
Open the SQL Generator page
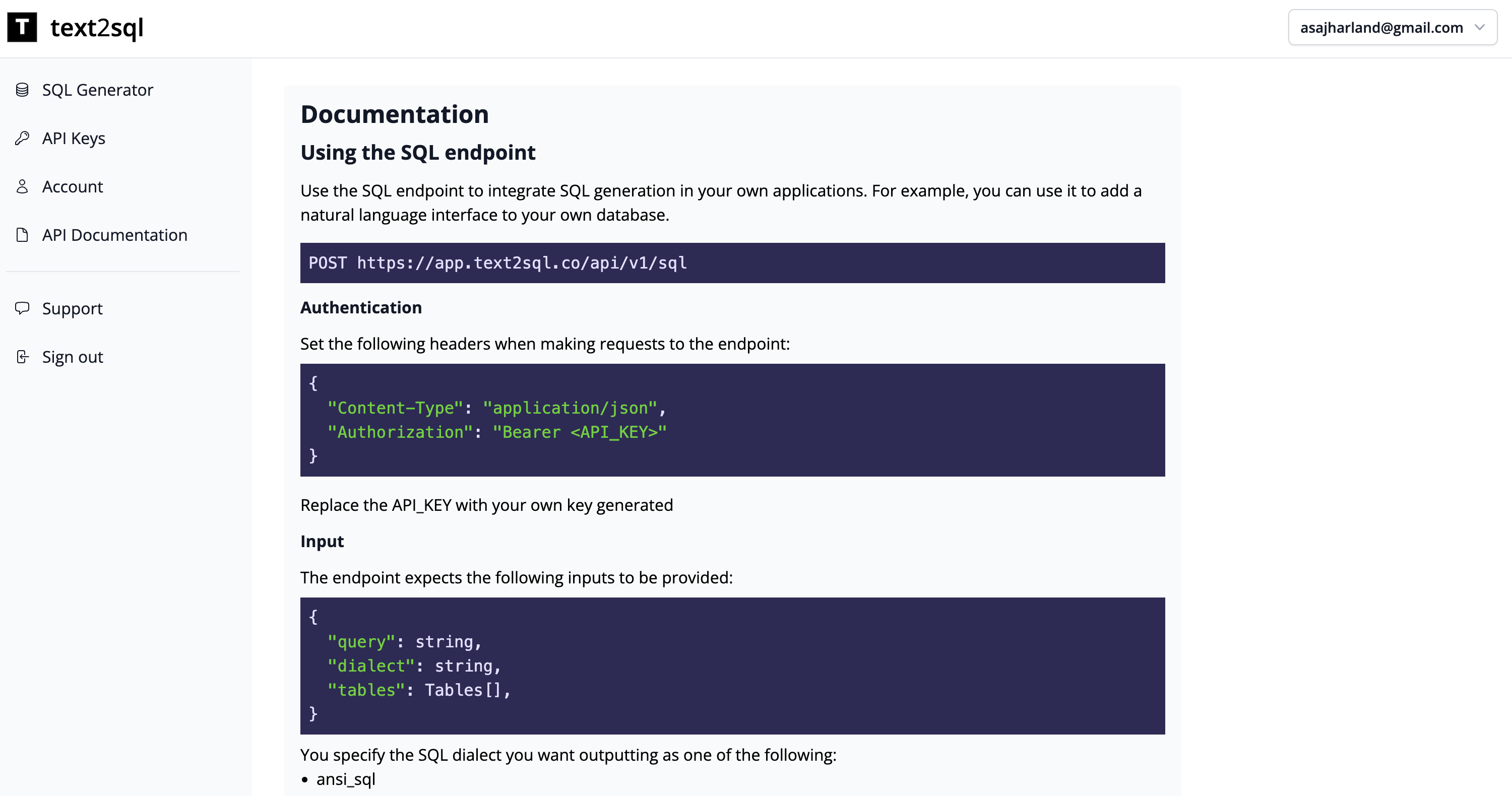pos(97,90)
